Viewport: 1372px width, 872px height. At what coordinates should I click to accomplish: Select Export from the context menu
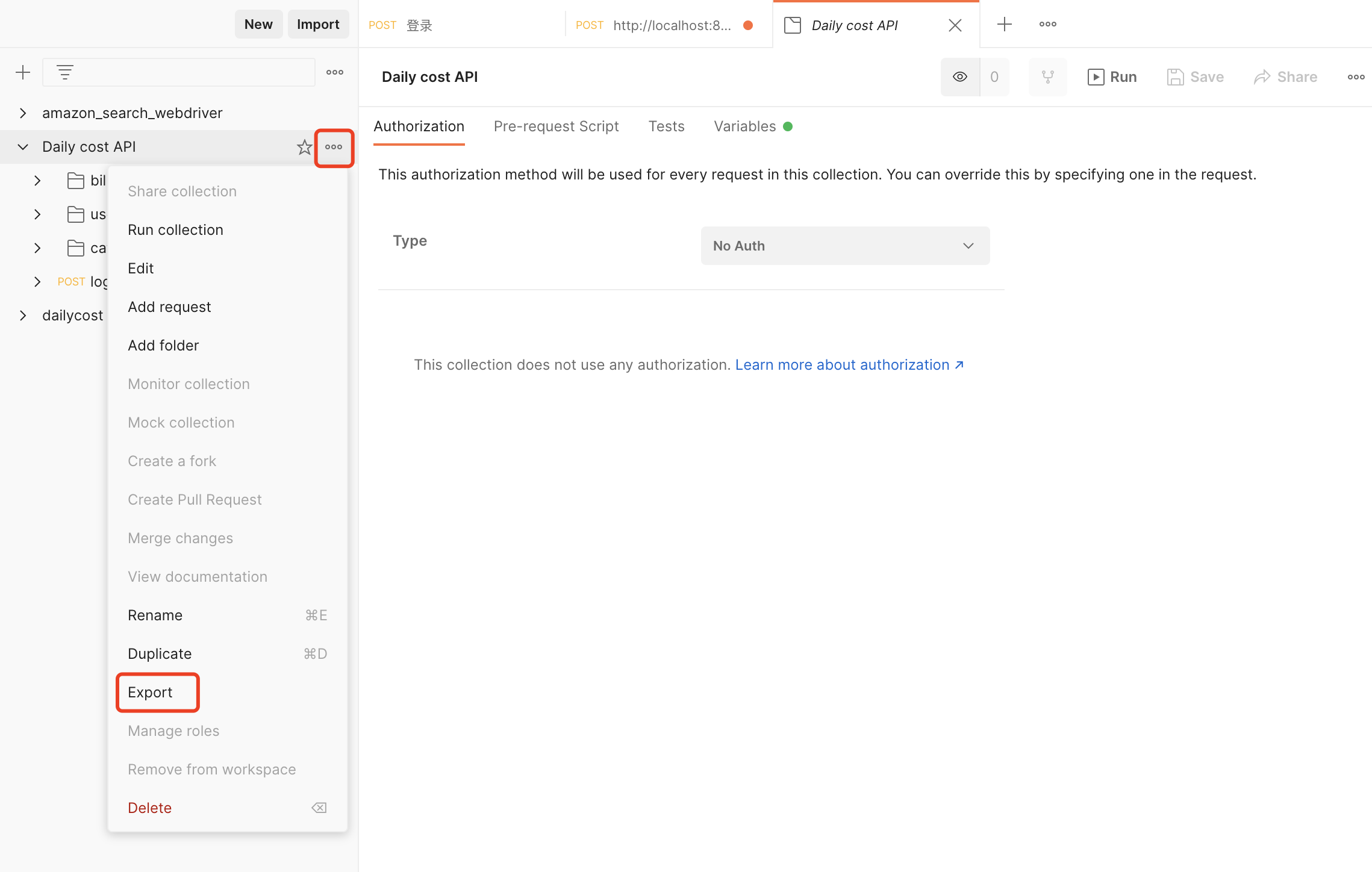click(150, 693)
